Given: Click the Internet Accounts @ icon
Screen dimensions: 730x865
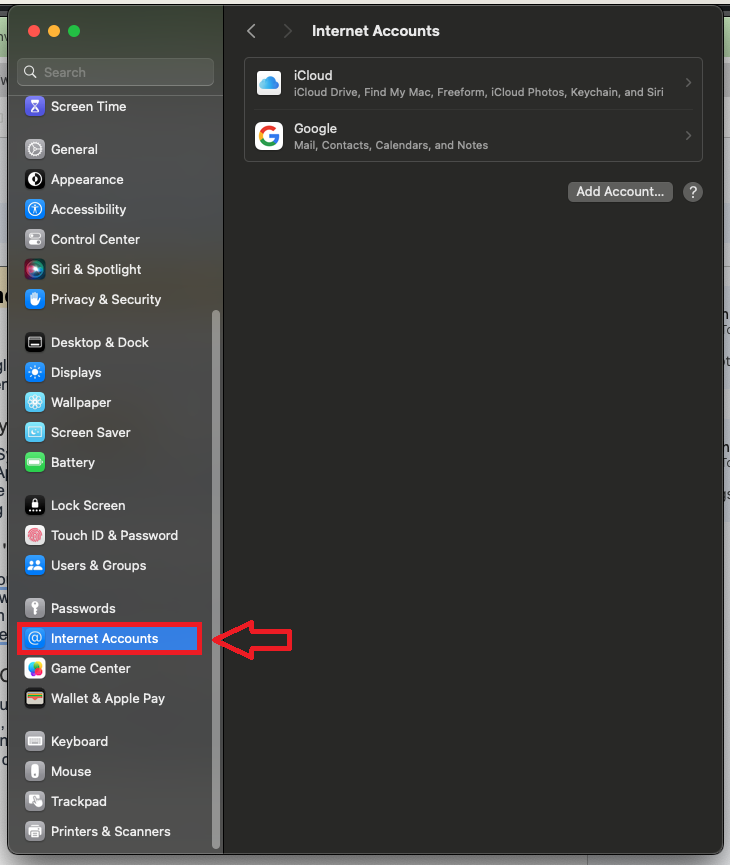Looking at the screenshot, I should tap(35, 638).
